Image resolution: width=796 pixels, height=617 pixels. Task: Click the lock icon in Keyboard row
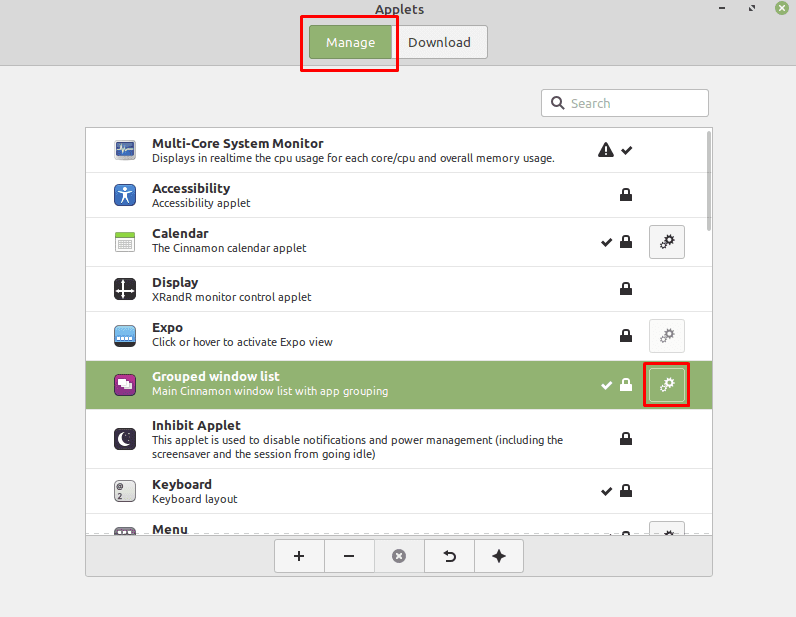tap(626, 491)
